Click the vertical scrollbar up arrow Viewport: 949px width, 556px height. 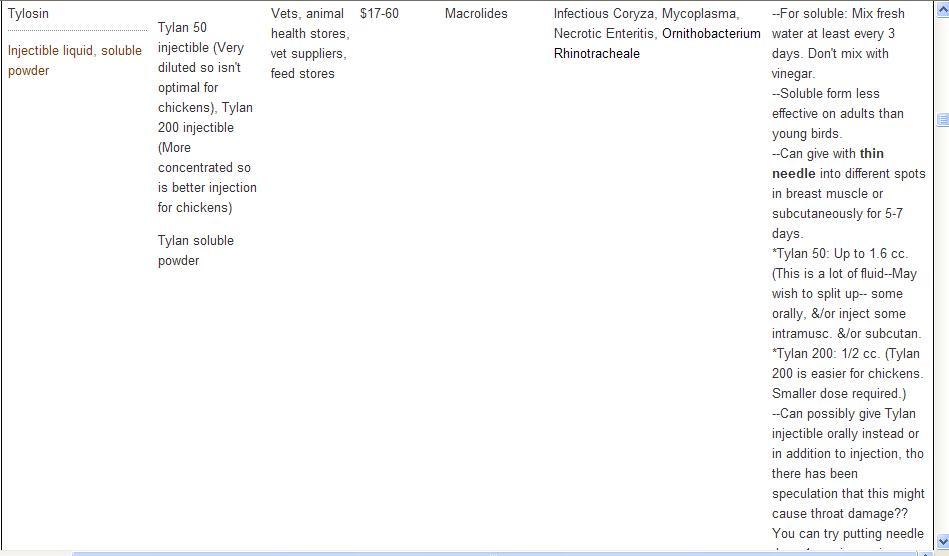[942, 11]
